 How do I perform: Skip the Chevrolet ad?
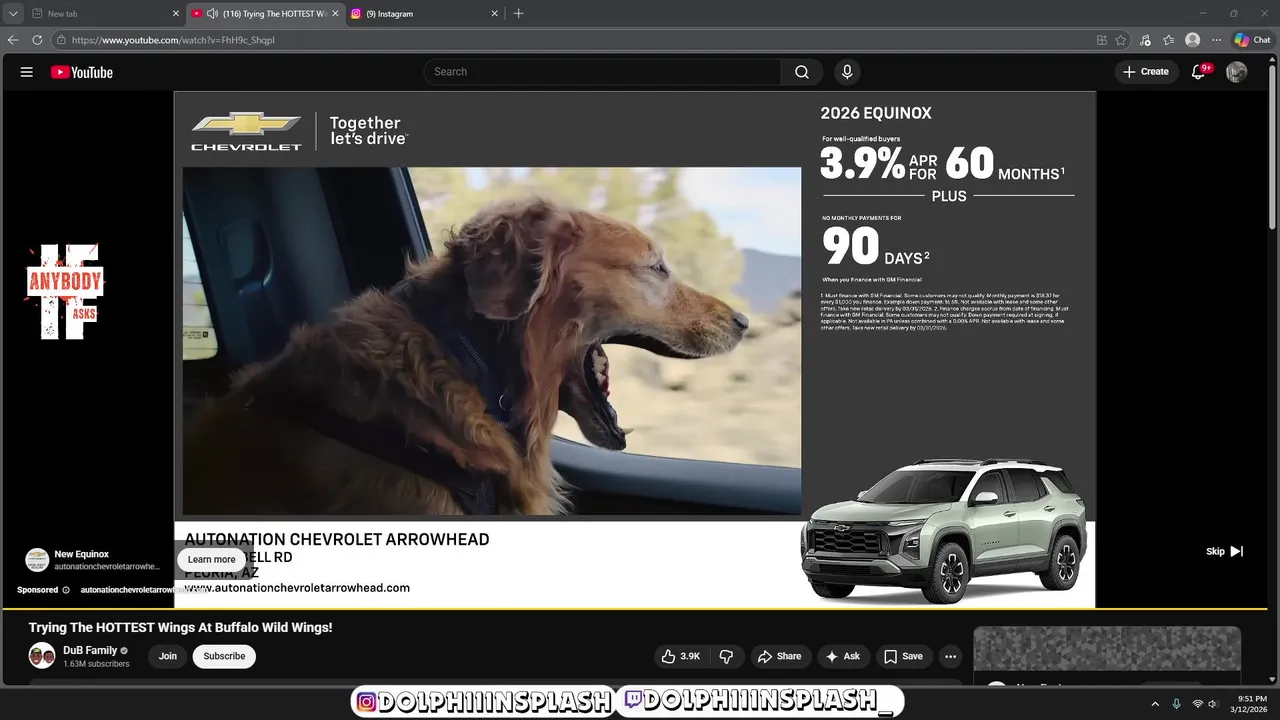1224,551
